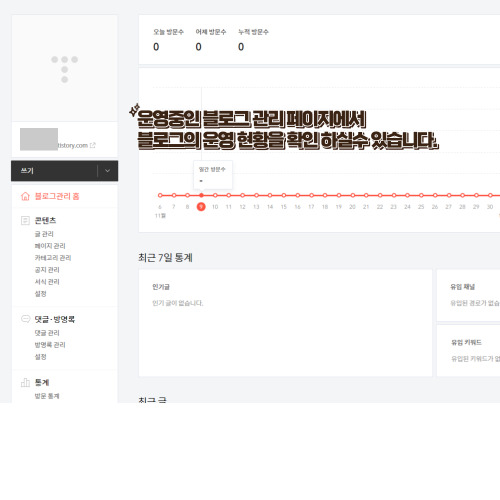The image size is (500, 500).
Task: Open 서식 관리 in the sidebar
Action: click(47, 282)
